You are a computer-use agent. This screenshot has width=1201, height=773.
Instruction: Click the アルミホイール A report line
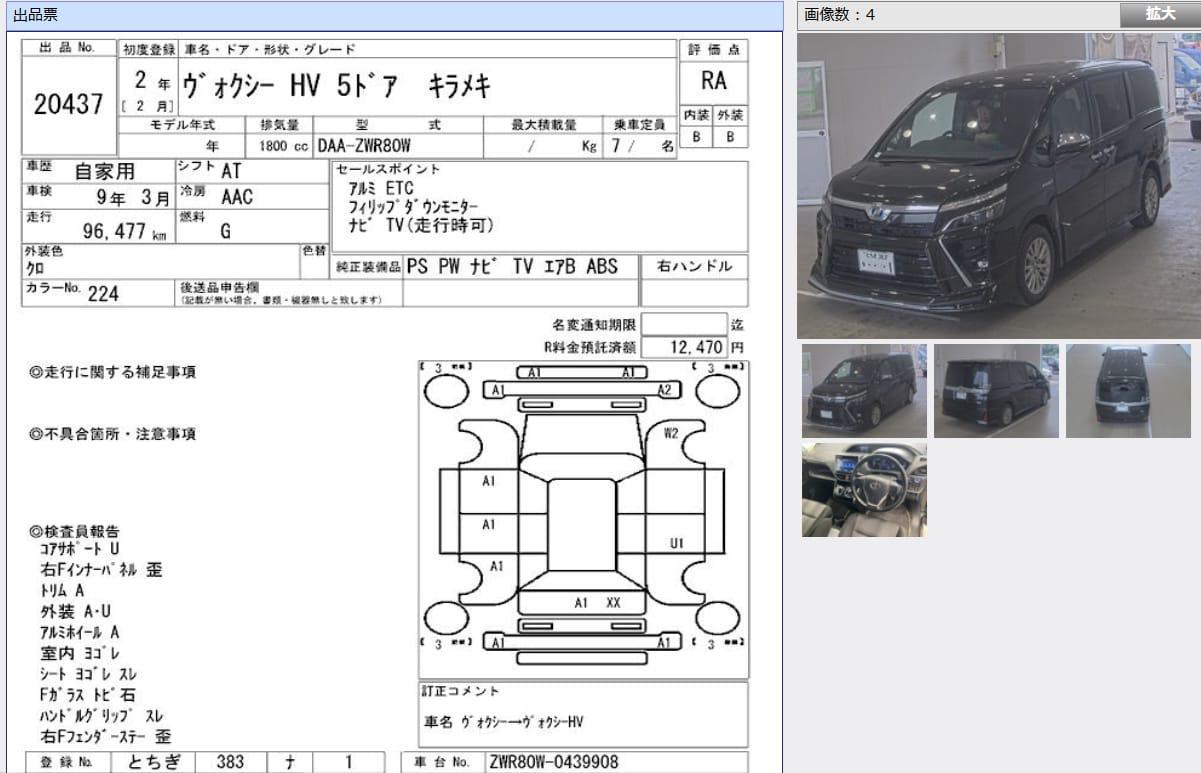(x=80, y=633)
